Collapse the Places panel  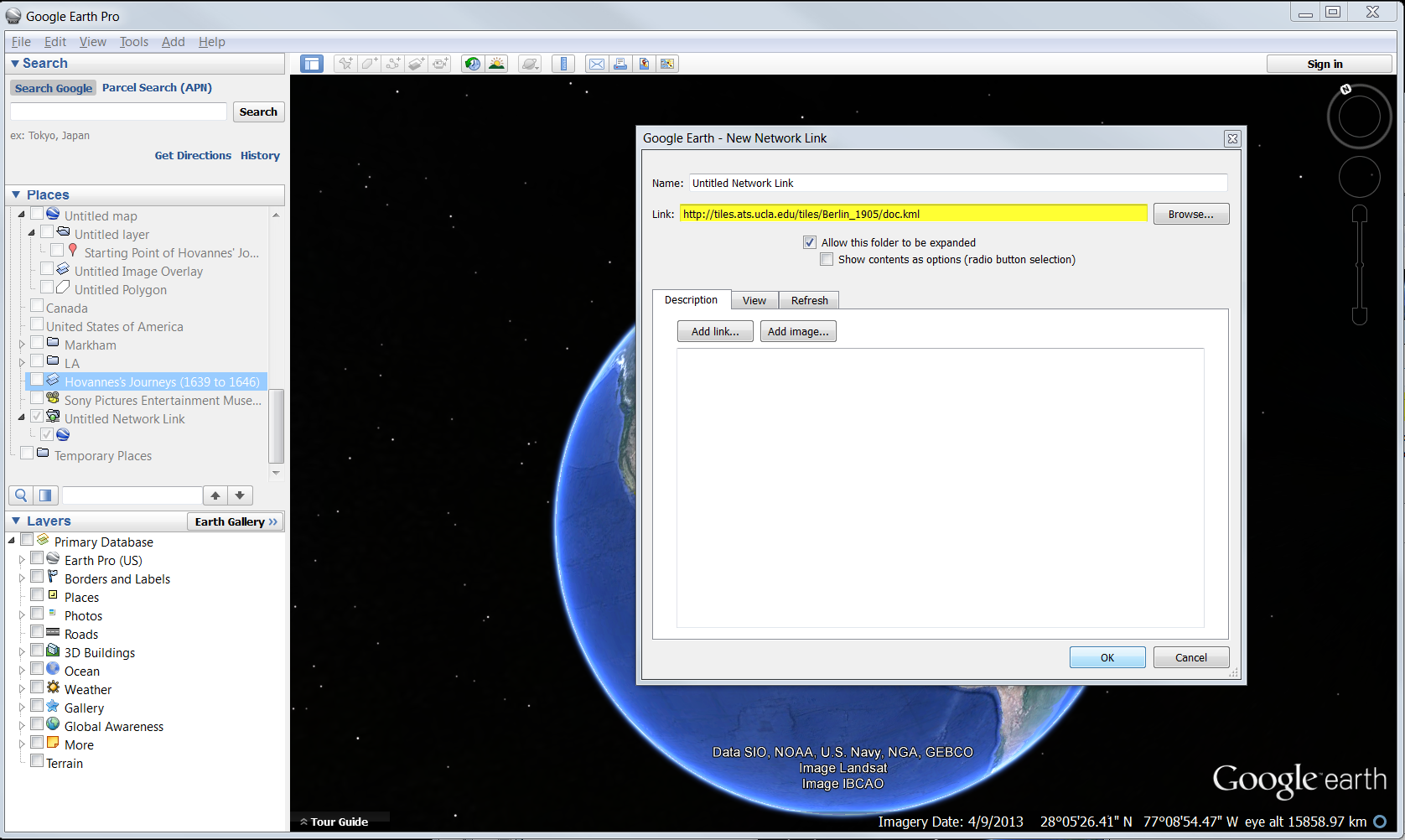(x=15, y=194)
